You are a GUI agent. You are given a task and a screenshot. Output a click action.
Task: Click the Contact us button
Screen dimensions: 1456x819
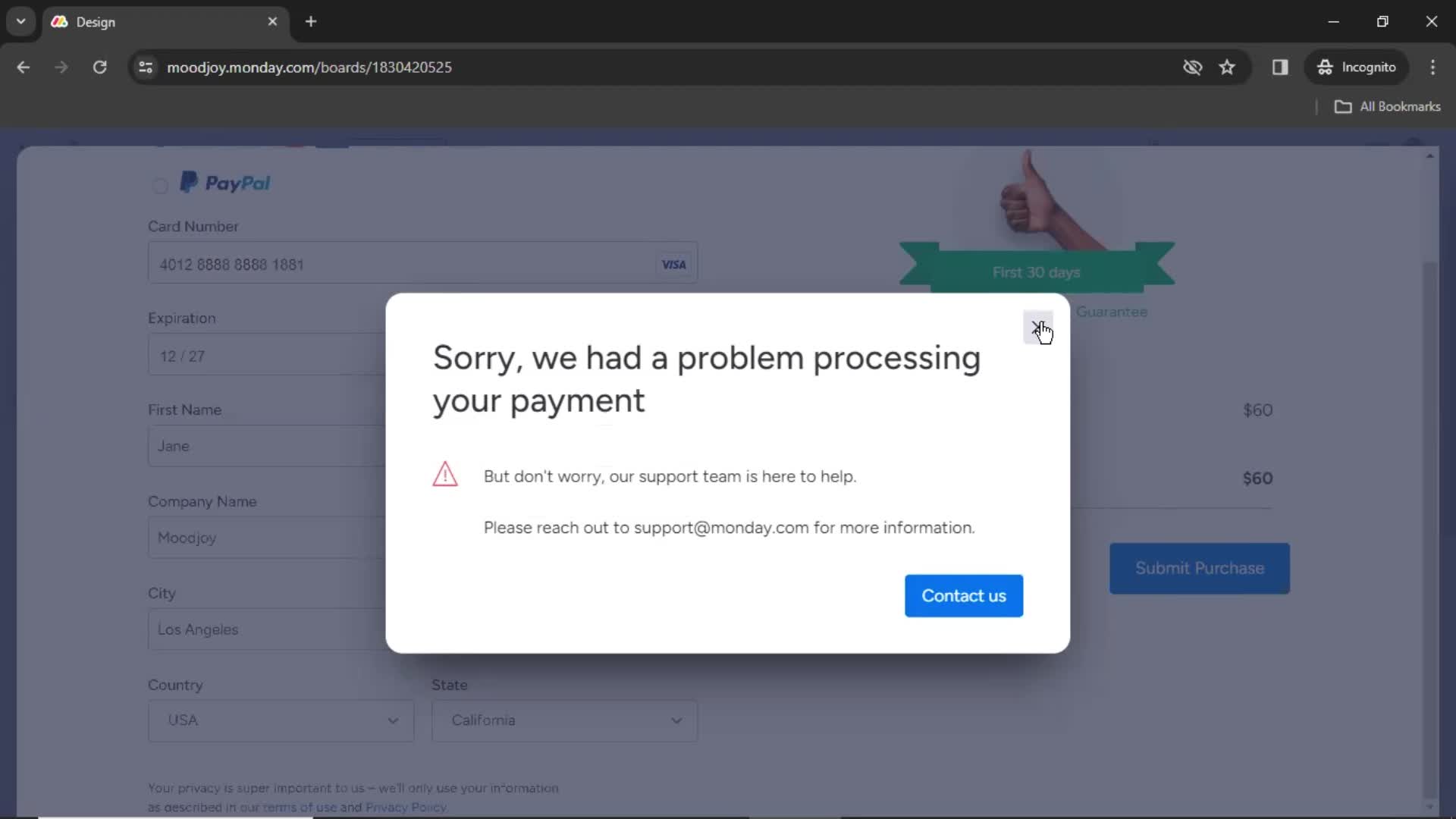coord(964,596)
